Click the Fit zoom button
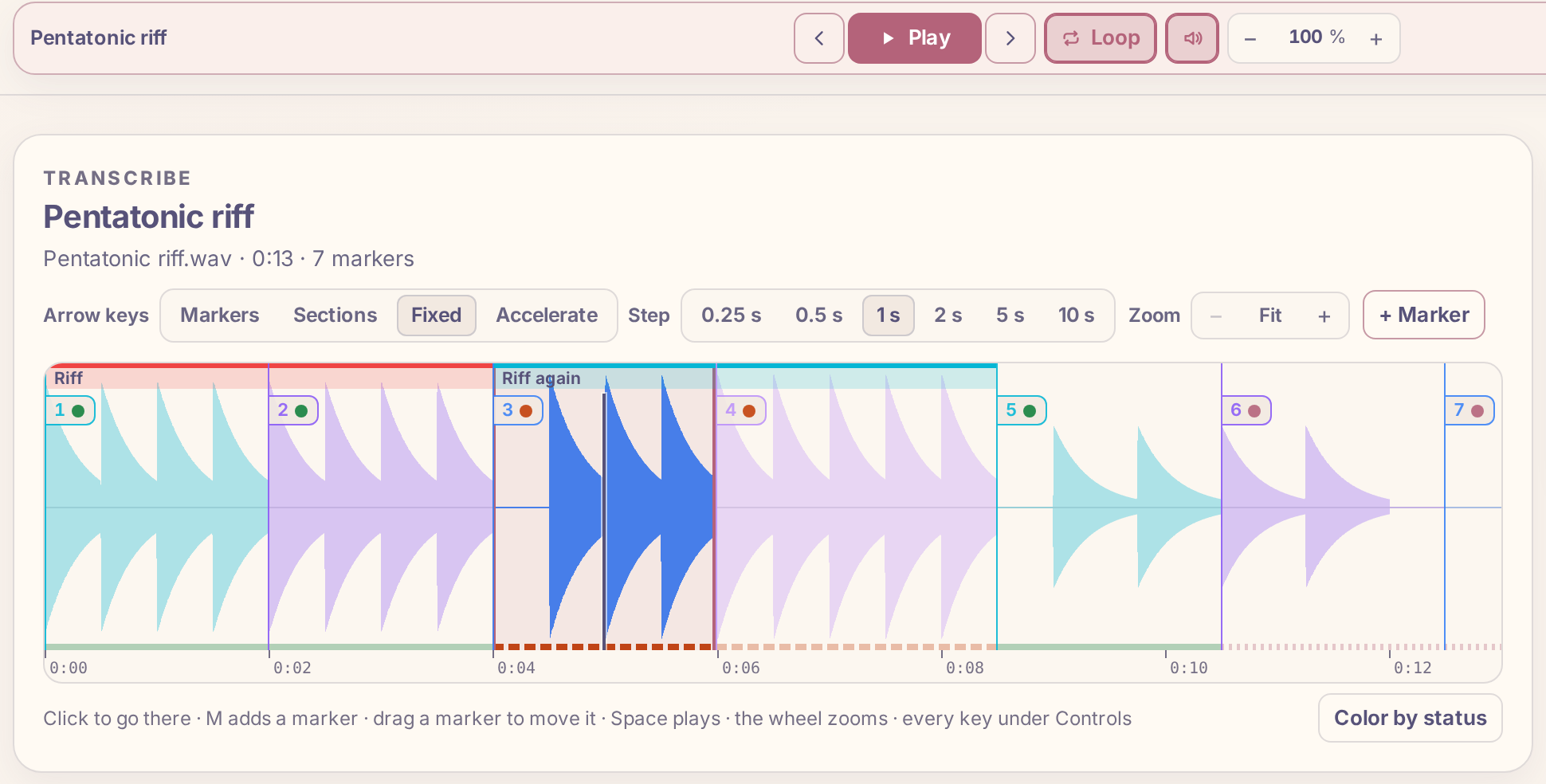 click(1270, 316)
